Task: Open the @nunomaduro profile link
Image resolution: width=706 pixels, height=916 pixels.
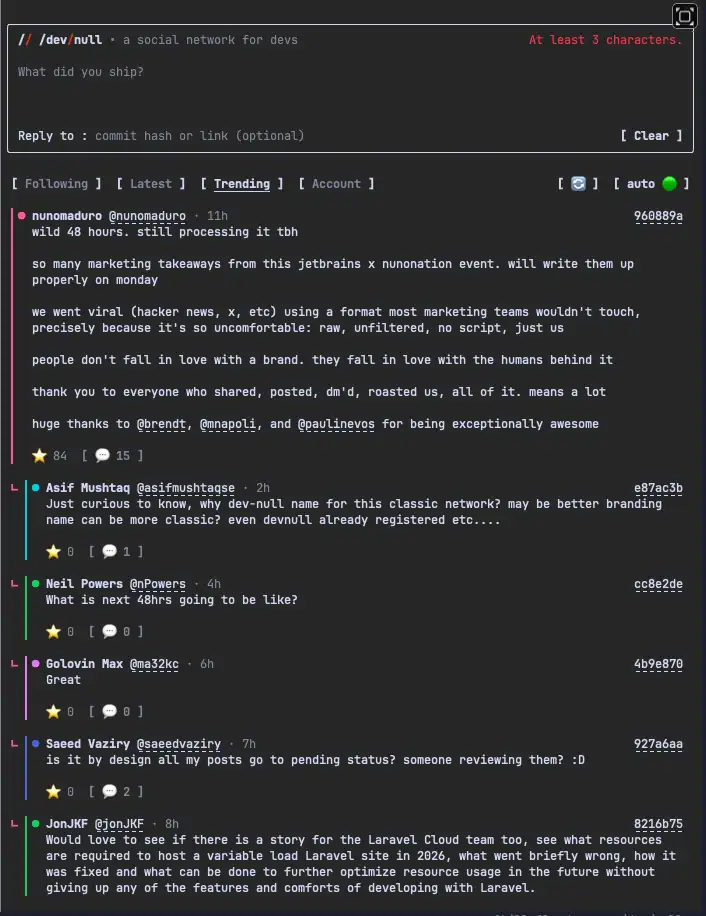Action: pyautogui.click(x=147, y=216)
